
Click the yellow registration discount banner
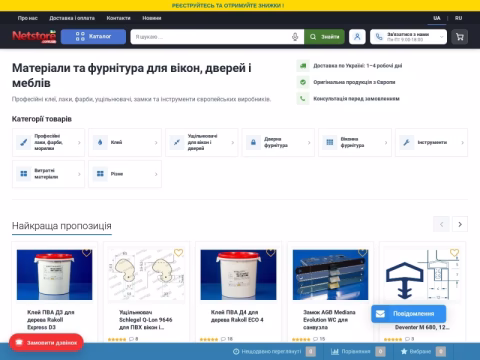(x=228, y=5)
